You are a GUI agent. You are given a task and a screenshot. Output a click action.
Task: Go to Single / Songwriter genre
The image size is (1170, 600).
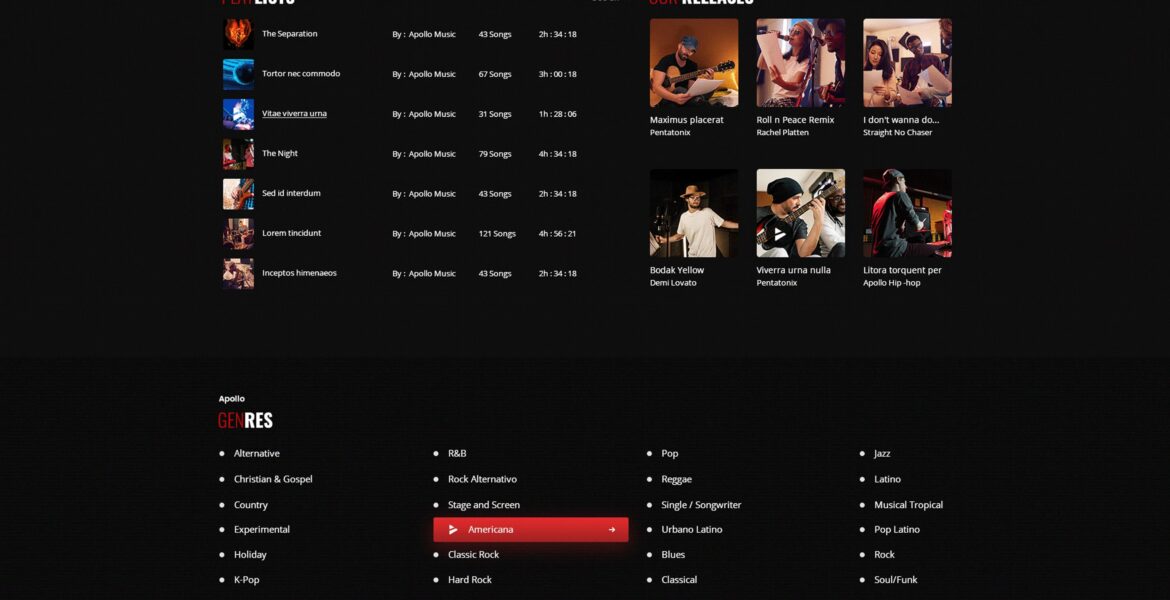(701, 505)
